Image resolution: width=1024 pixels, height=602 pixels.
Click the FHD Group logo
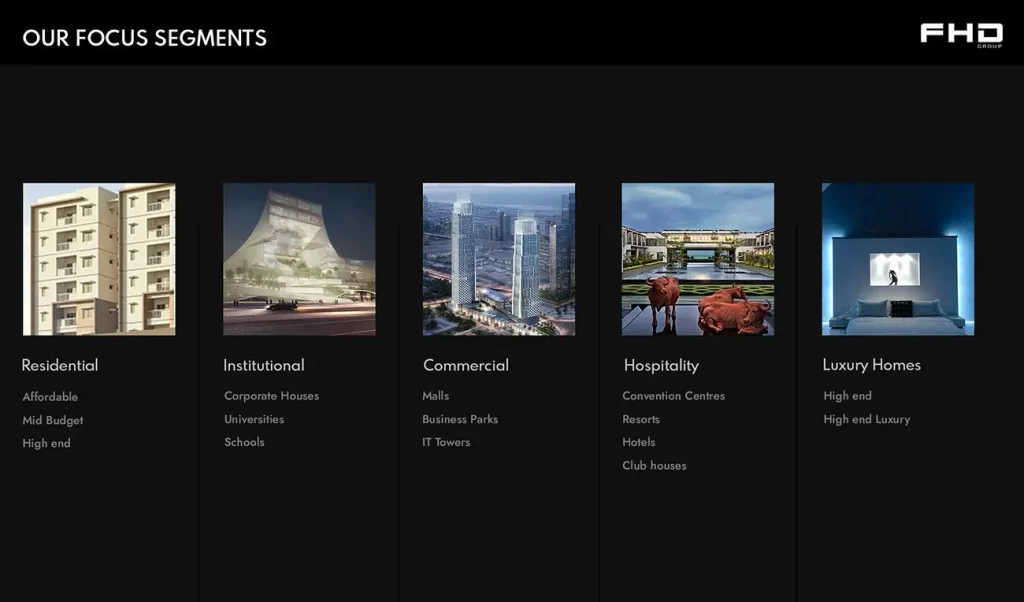pyautogui.click(x=961, y=35)
